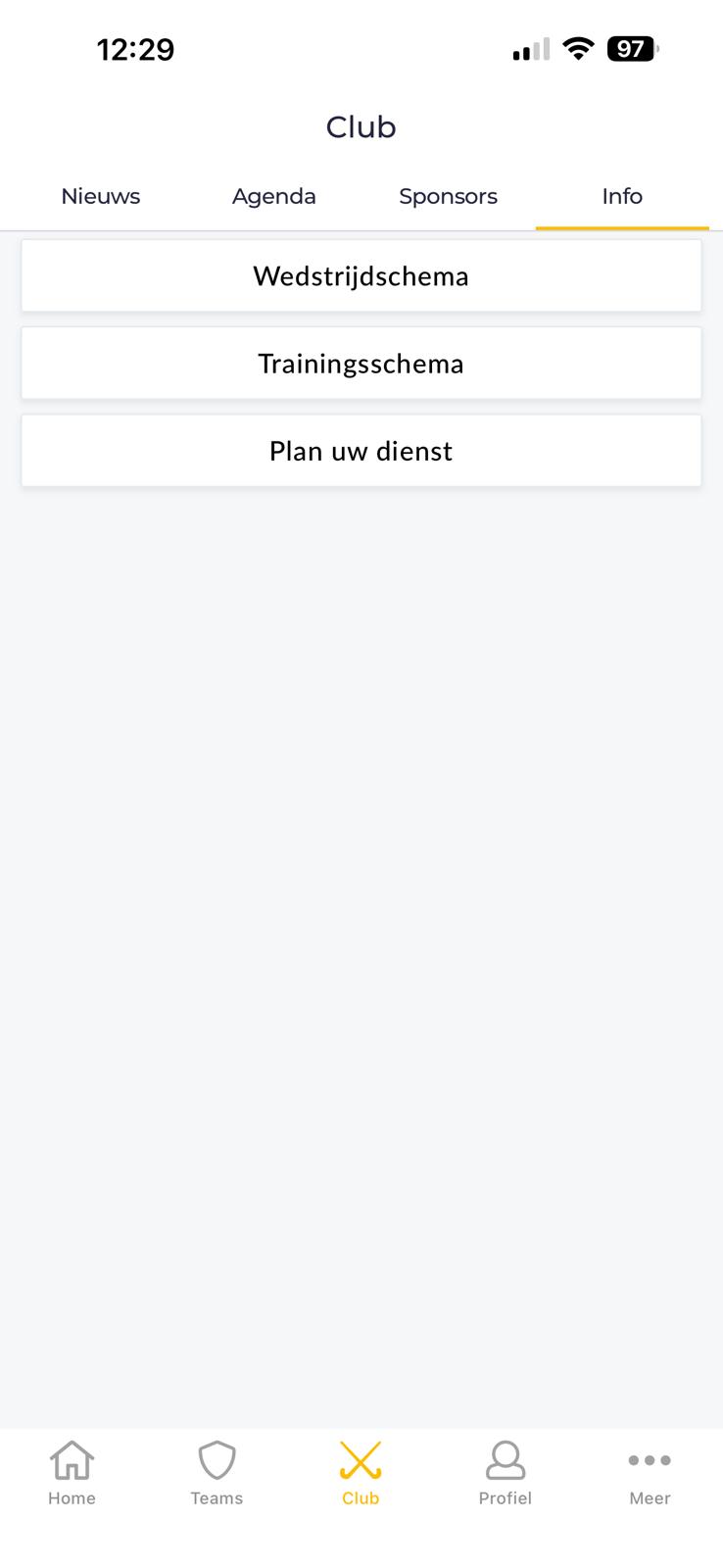Tap the Wi-Fi status icon
The height and width of the screenshot is (1568, 723).
(579, 49)
